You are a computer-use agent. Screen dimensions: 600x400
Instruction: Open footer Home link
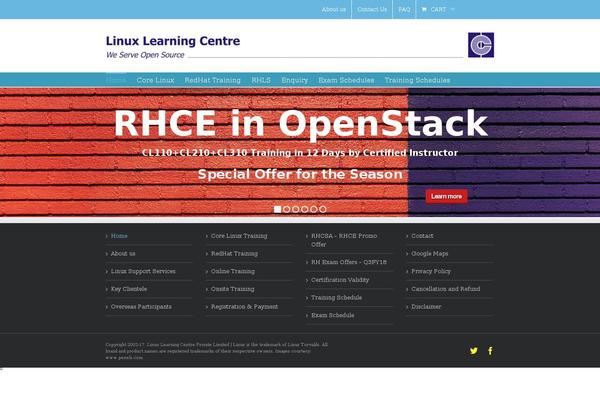(x=119, y=236)
